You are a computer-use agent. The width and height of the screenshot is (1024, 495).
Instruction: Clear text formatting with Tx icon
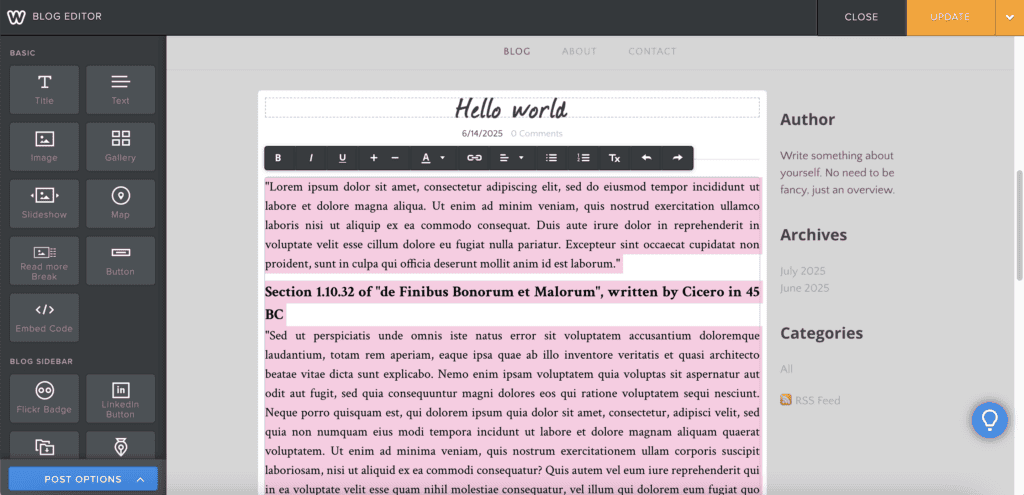click(x=615, y=158)
